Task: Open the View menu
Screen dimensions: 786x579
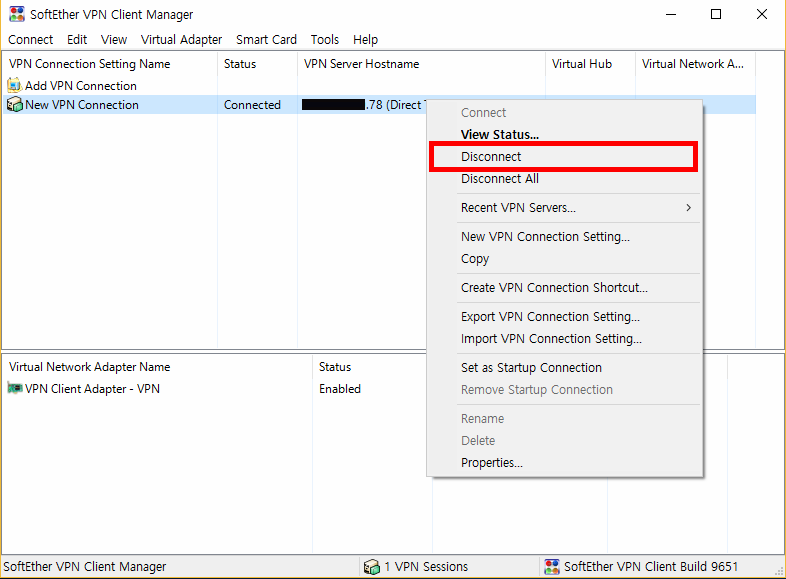Action: pyautogui.click(x=114, y=40)
